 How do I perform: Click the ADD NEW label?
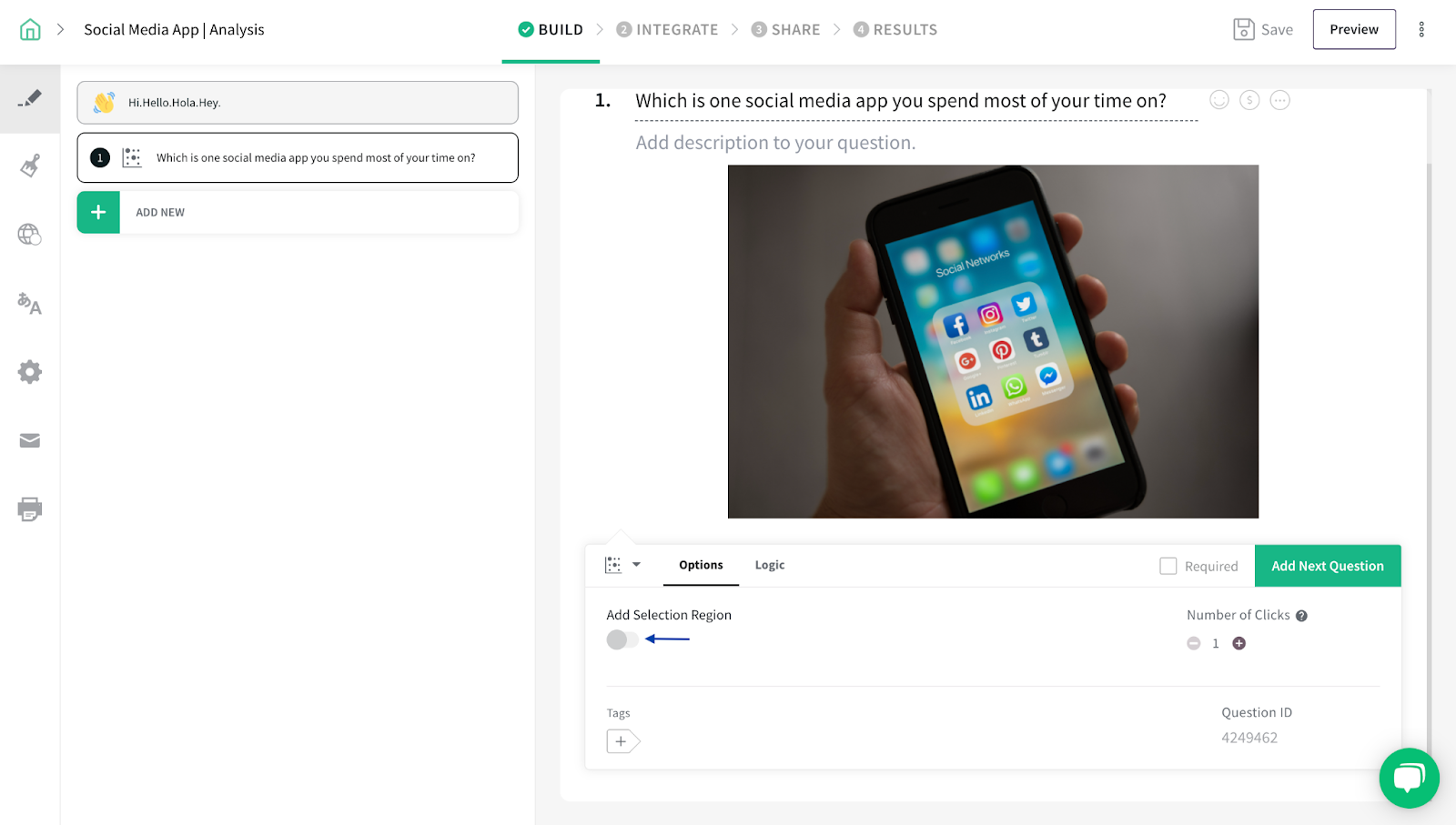160,213
